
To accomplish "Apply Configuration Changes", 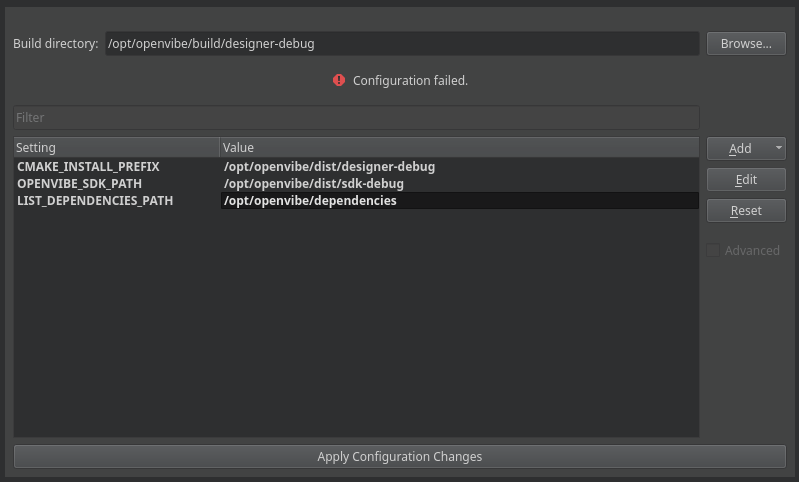I will 399,457.
